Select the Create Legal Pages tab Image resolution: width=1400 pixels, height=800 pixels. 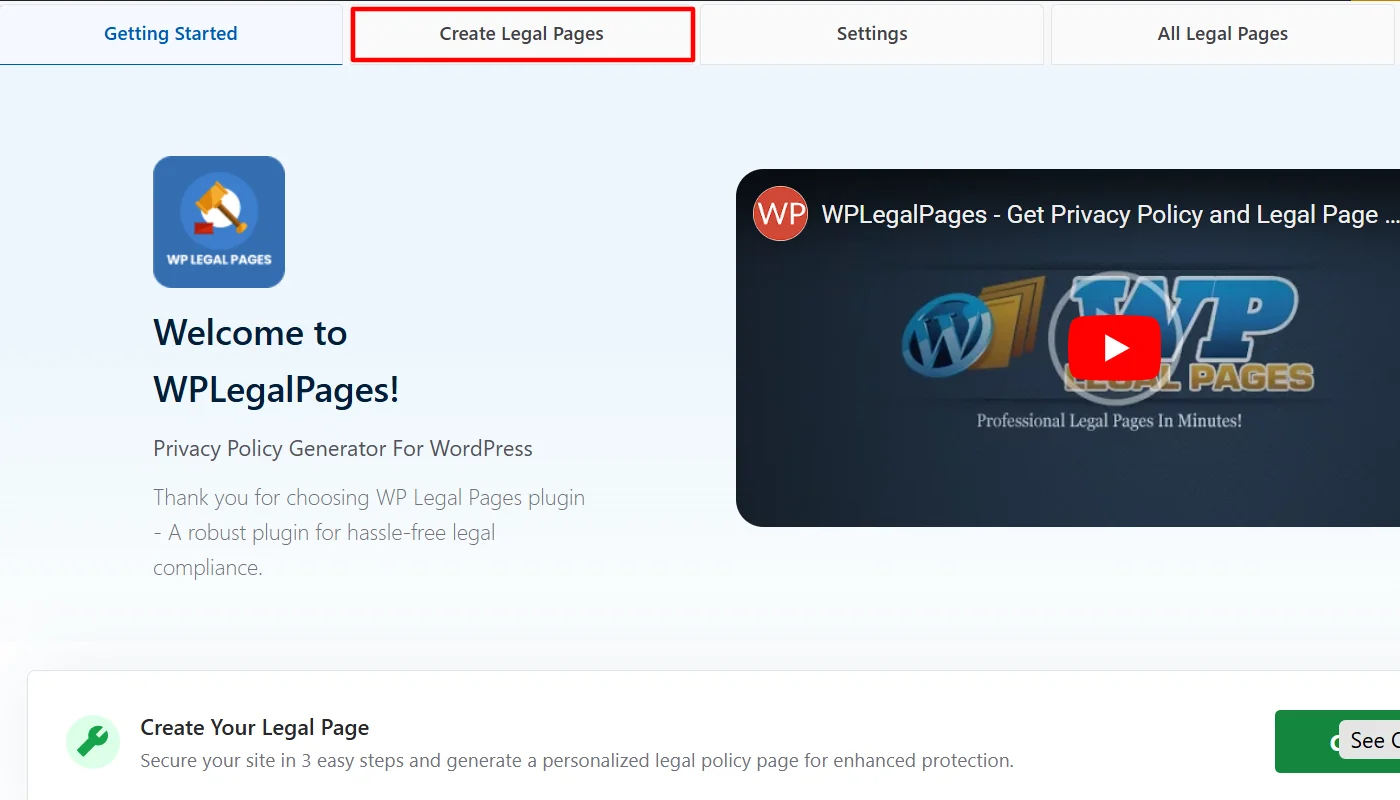click(x=521, y=33)
